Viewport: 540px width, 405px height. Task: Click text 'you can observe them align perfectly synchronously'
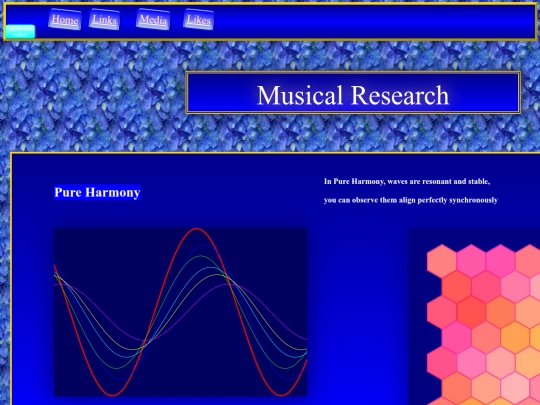click(x=411, y=200)
